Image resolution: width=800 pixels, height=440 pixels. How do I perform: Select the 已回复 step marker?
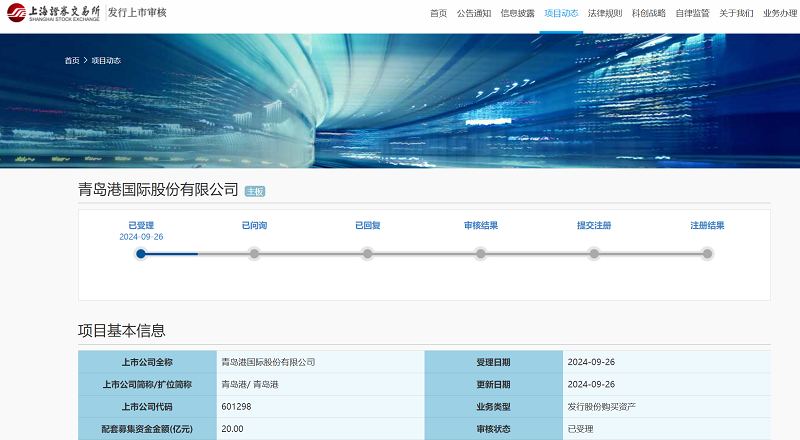(x=368, y=254)
